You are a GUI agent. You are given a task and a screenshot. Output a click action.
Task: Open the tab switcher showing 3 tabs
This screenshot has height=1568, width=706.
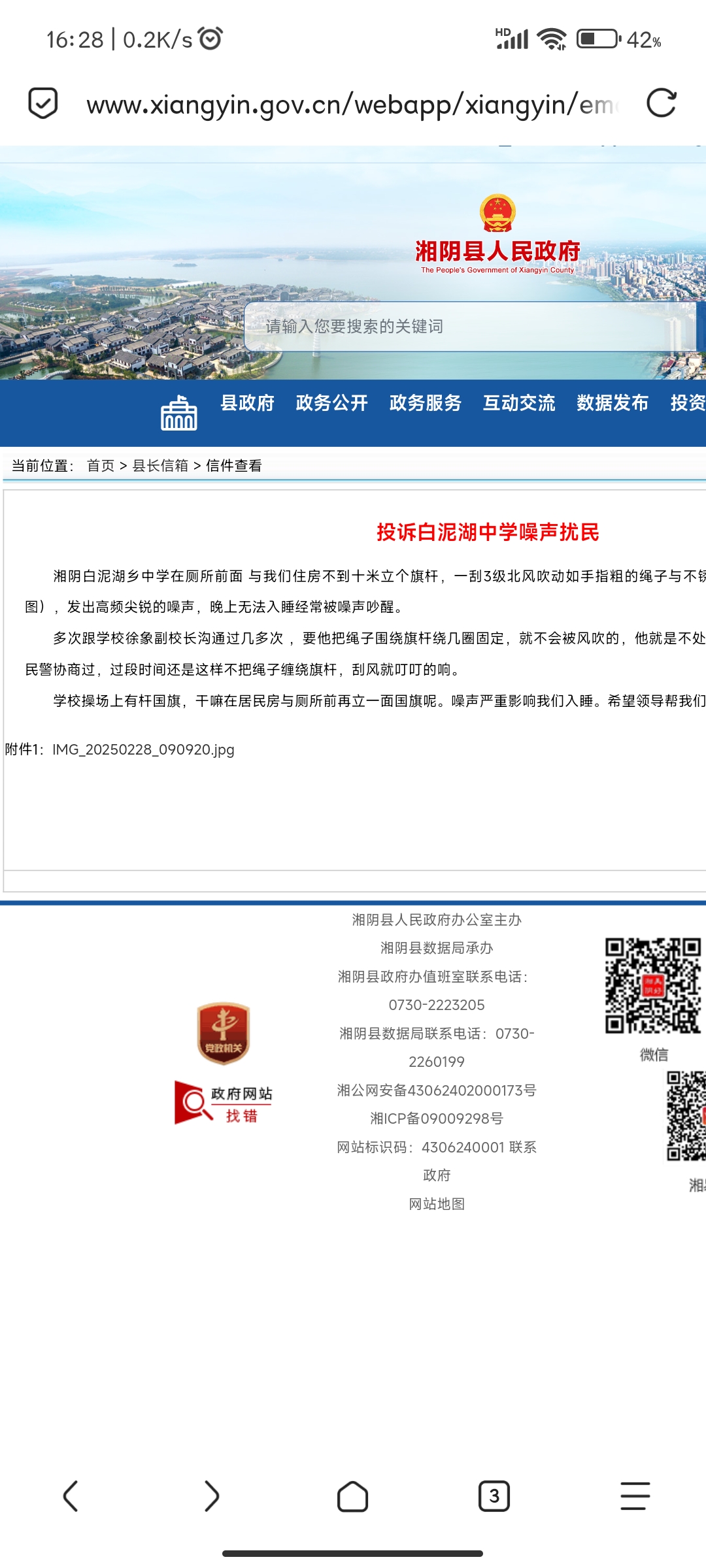(494, 1495)
